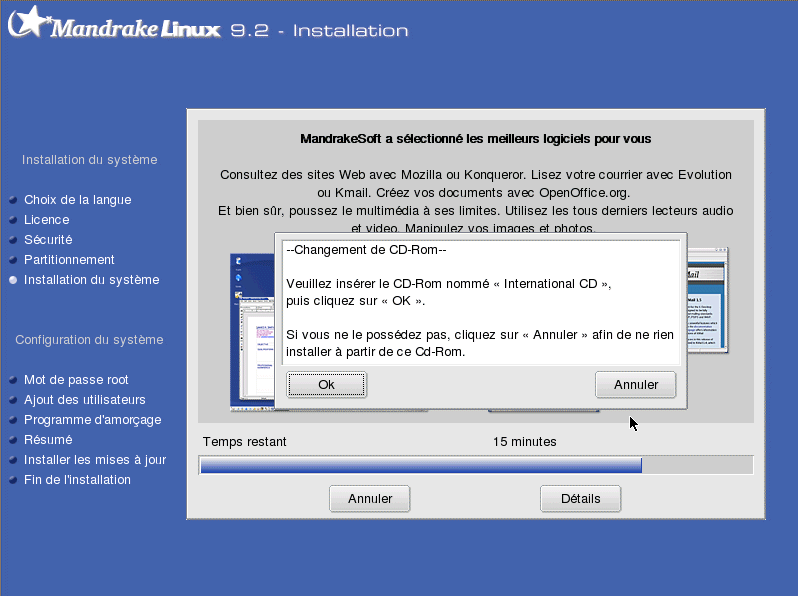This screenshot has width=798, height=596.
Task: Click the '--Changement de CD-Rom--' dialog heading
Action: click(x=366, y=250)
